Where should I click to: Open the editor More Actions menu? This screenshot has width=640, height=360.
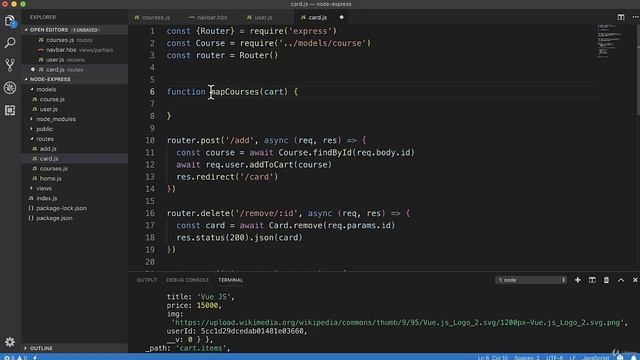[x=635, y=17]
